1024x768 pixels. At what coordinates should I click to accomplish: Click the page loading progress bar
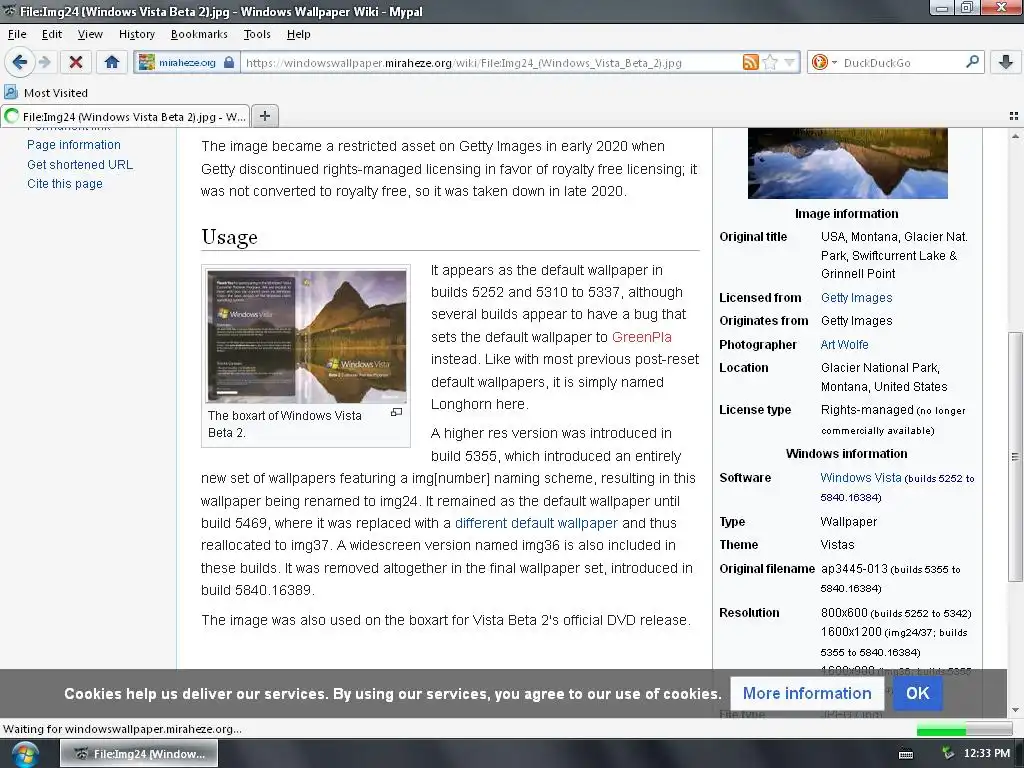tap(964, 729)
